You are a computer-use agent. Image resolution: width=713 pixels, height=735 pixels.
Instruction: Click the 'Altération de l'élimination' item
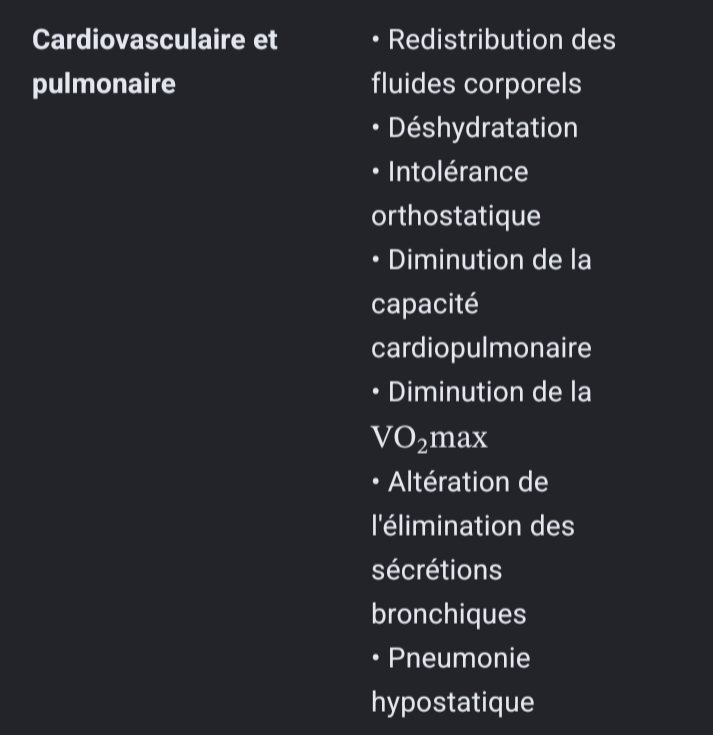(x=473, y=548)
